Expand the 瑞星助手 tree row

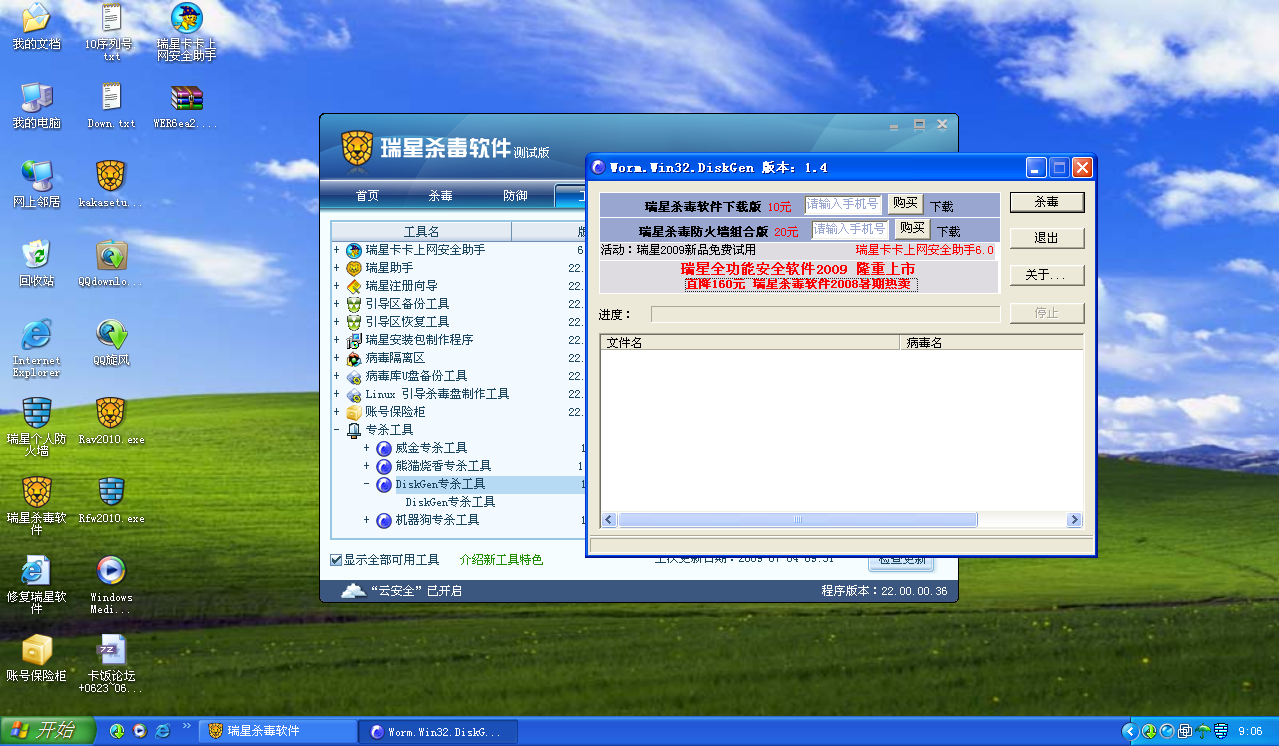tap(337, 268)
